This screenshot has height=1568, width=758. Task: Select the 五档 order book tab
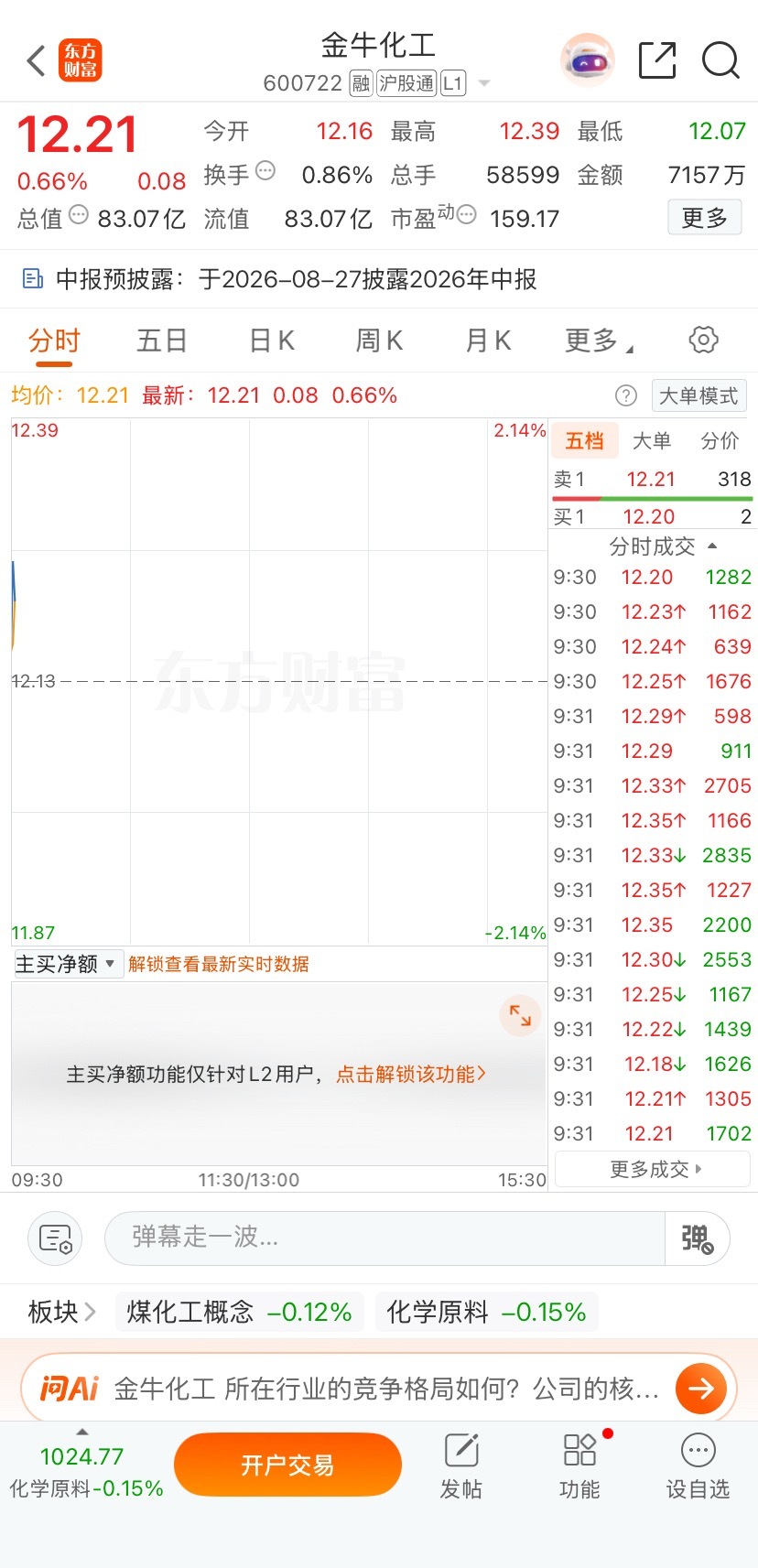point(584,441)
